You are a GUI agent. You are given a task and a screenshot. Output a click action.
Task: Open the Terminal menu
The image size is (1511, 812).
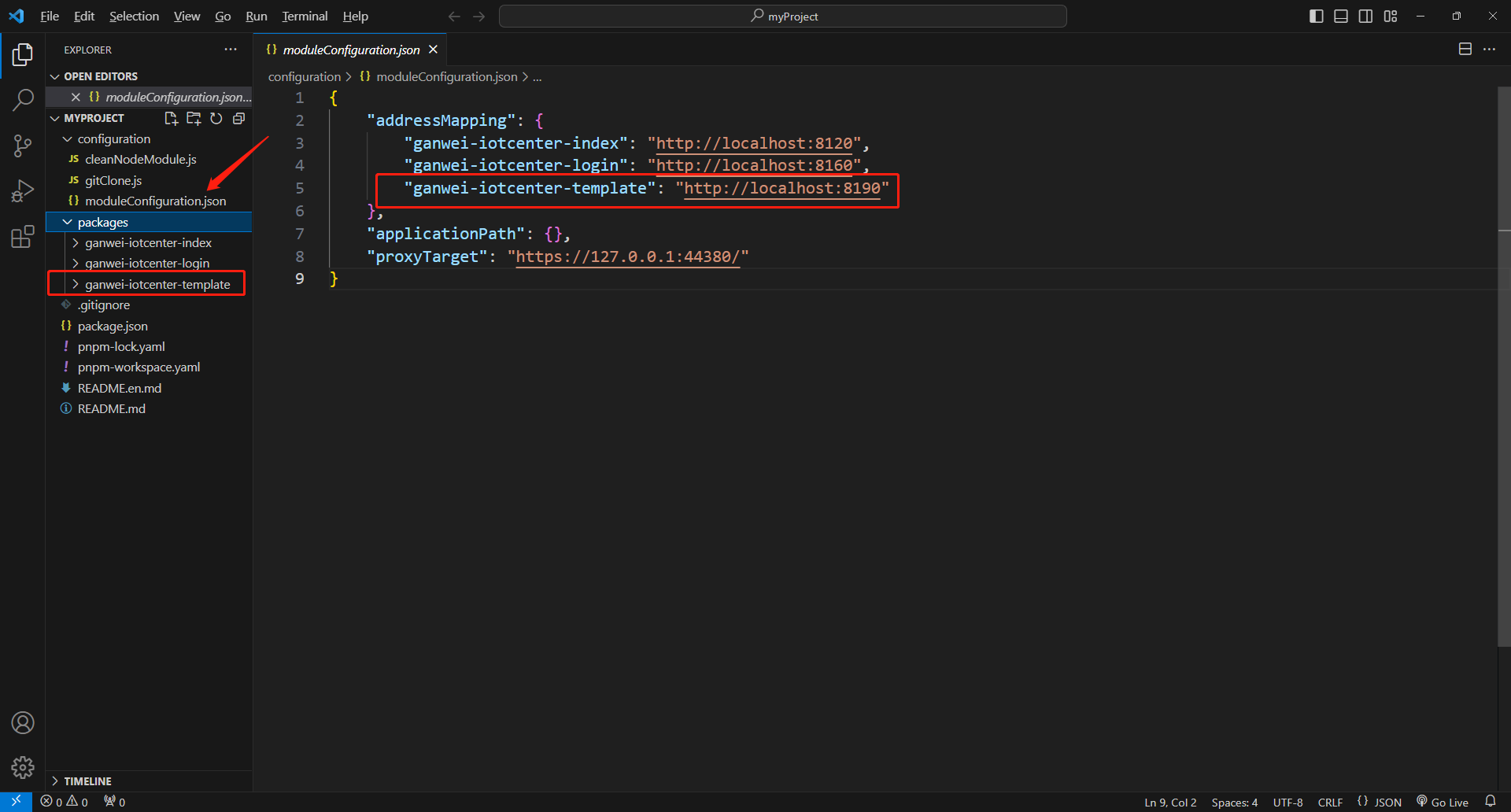pos(305,16)
